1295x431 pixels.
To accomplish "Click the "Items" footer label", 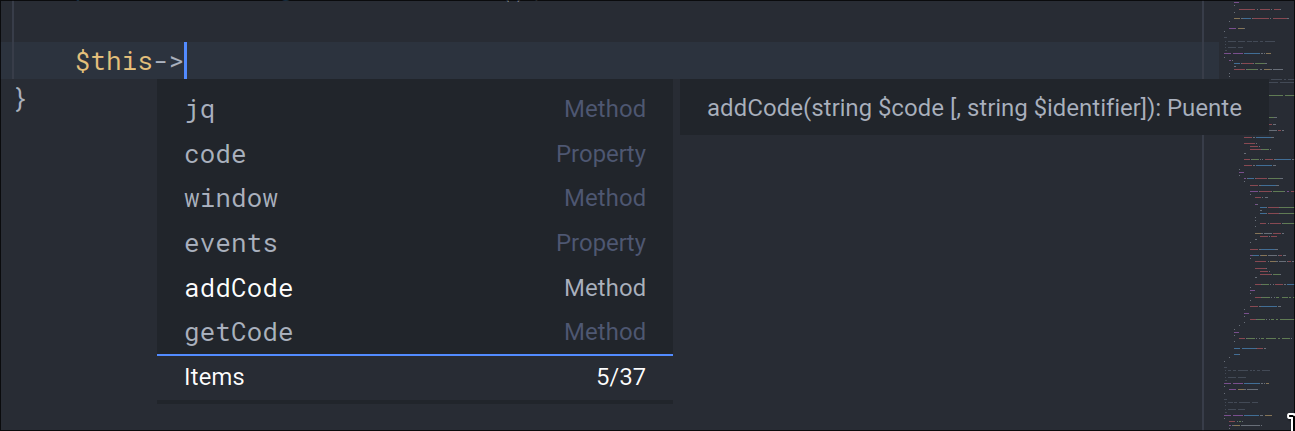I will click(x=214, y=377).
